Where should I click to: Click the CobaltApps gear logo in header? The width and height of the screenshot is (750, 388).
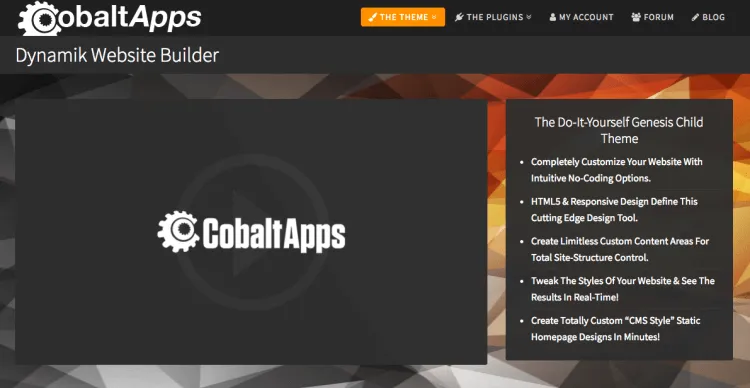coord(40,18)
